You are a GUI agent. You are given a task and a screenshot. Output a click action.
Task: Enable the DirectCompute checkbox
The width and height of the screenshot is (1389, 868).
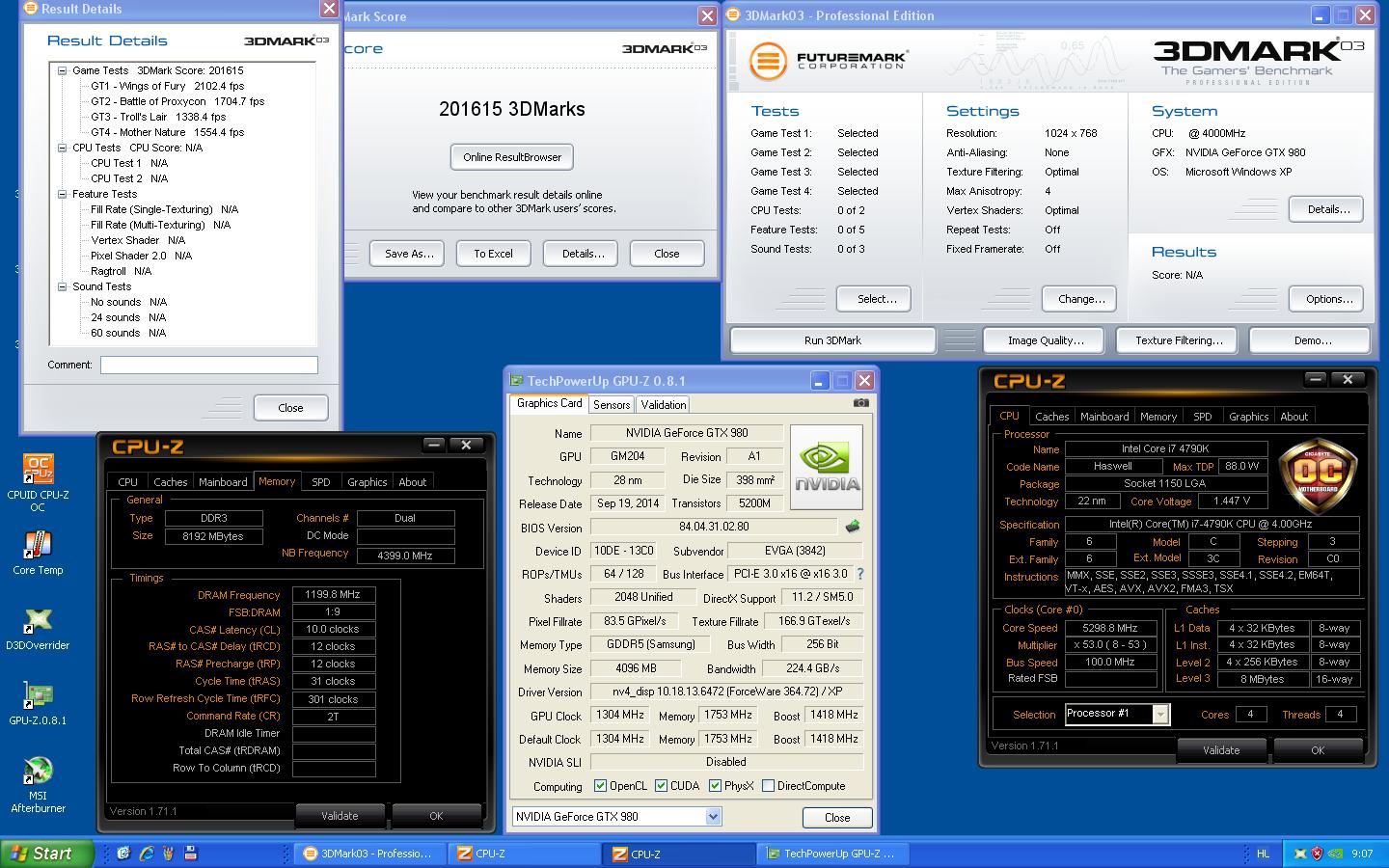coord(768,786)
